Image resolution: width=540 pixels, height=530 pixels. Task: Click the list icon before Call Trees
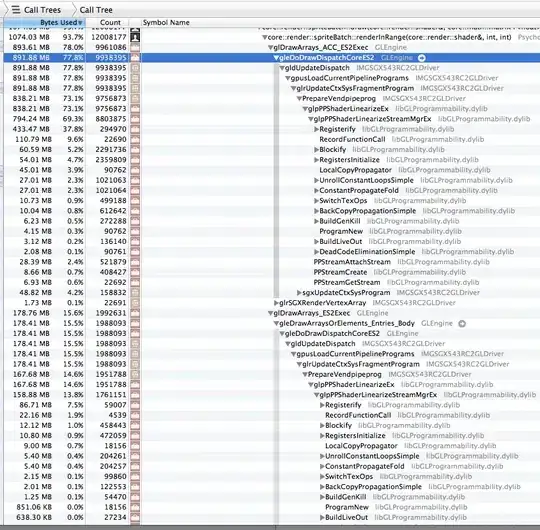(x=16, y=10)
